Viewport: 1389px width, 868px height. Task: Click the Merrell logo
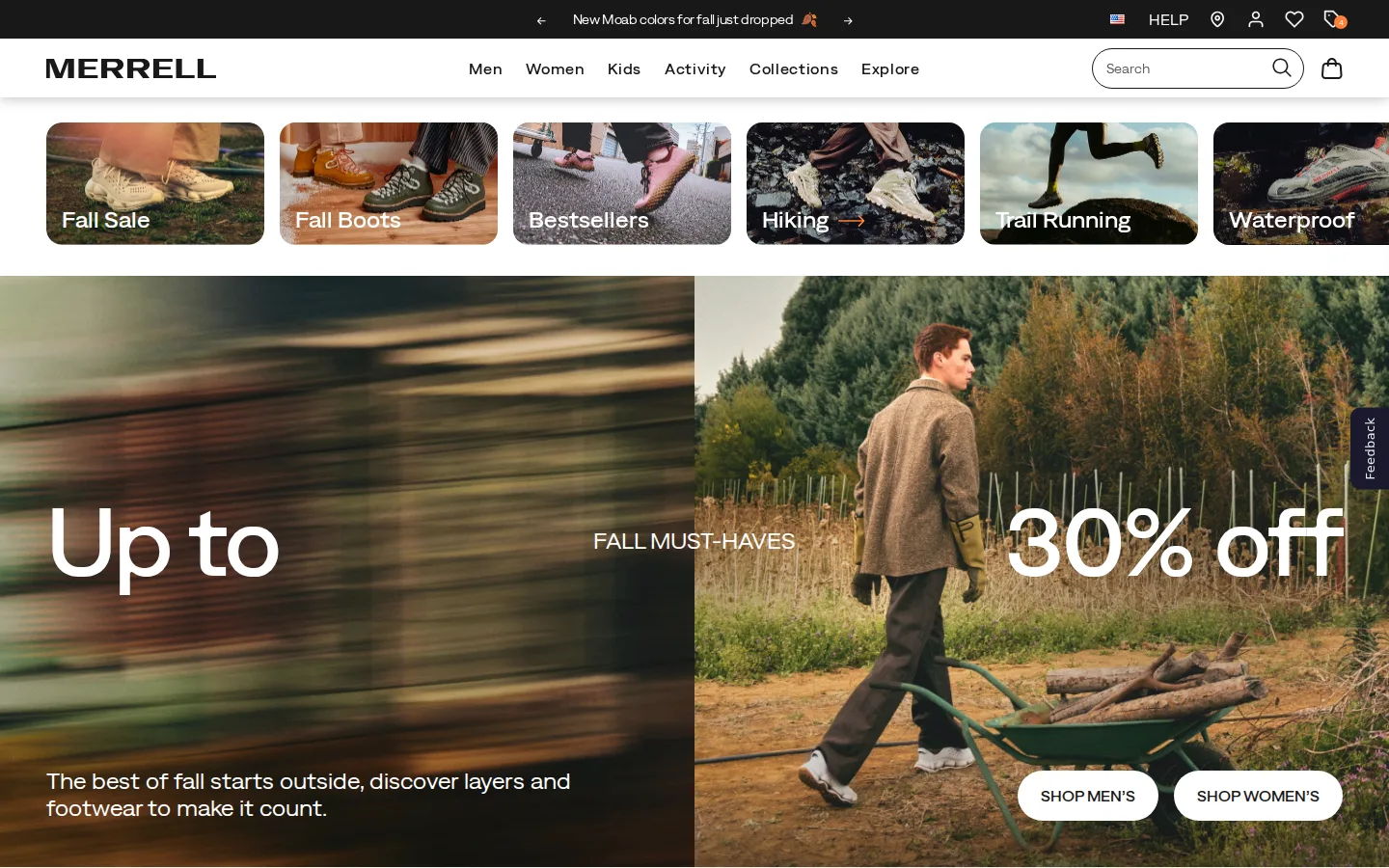pyautogui.click(x=131, y=68)
